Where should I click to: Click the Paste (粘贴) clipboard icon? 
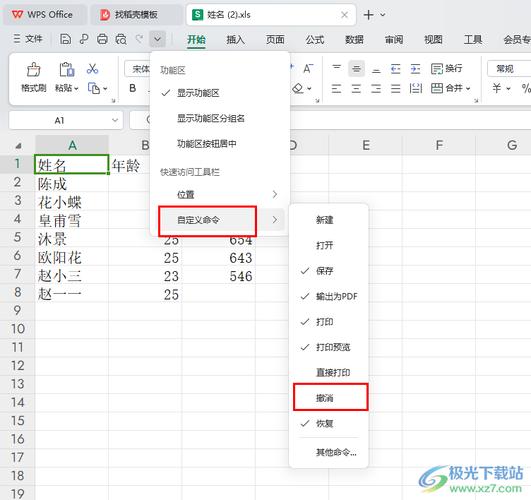tap(67, 70)
